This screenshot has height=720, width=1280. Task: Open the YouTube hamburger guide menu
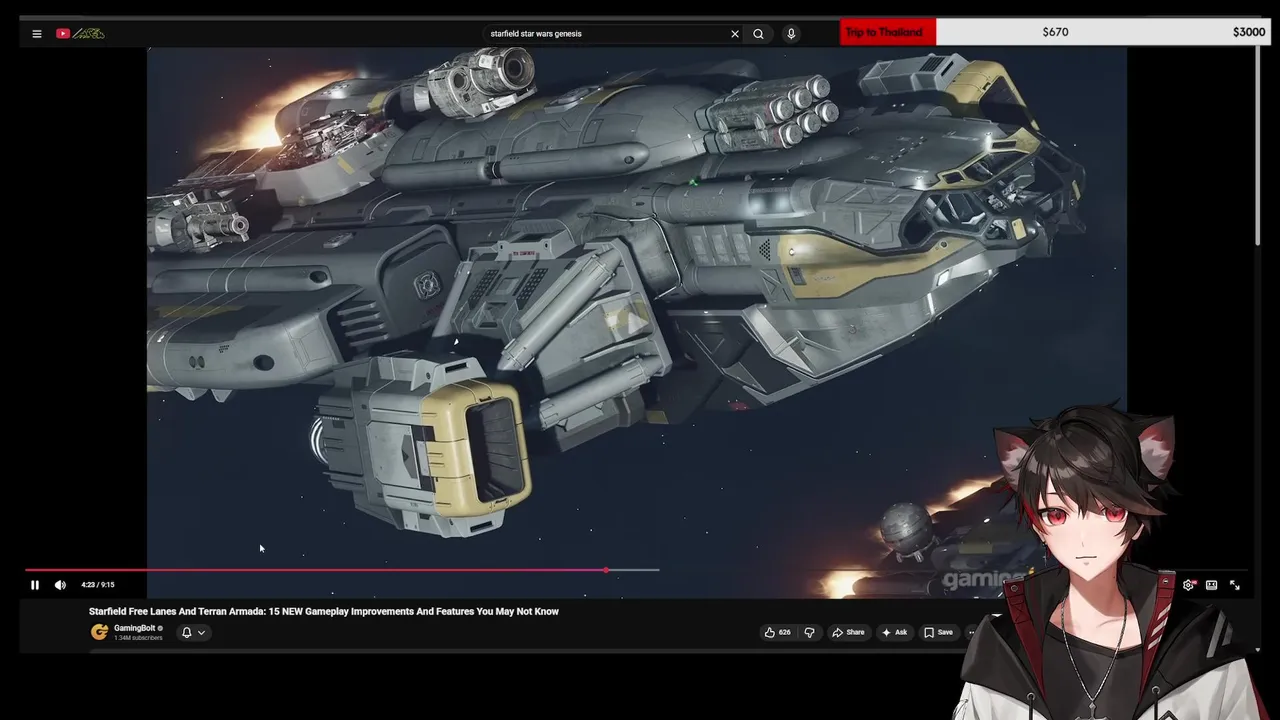click(x=37, y=33)
